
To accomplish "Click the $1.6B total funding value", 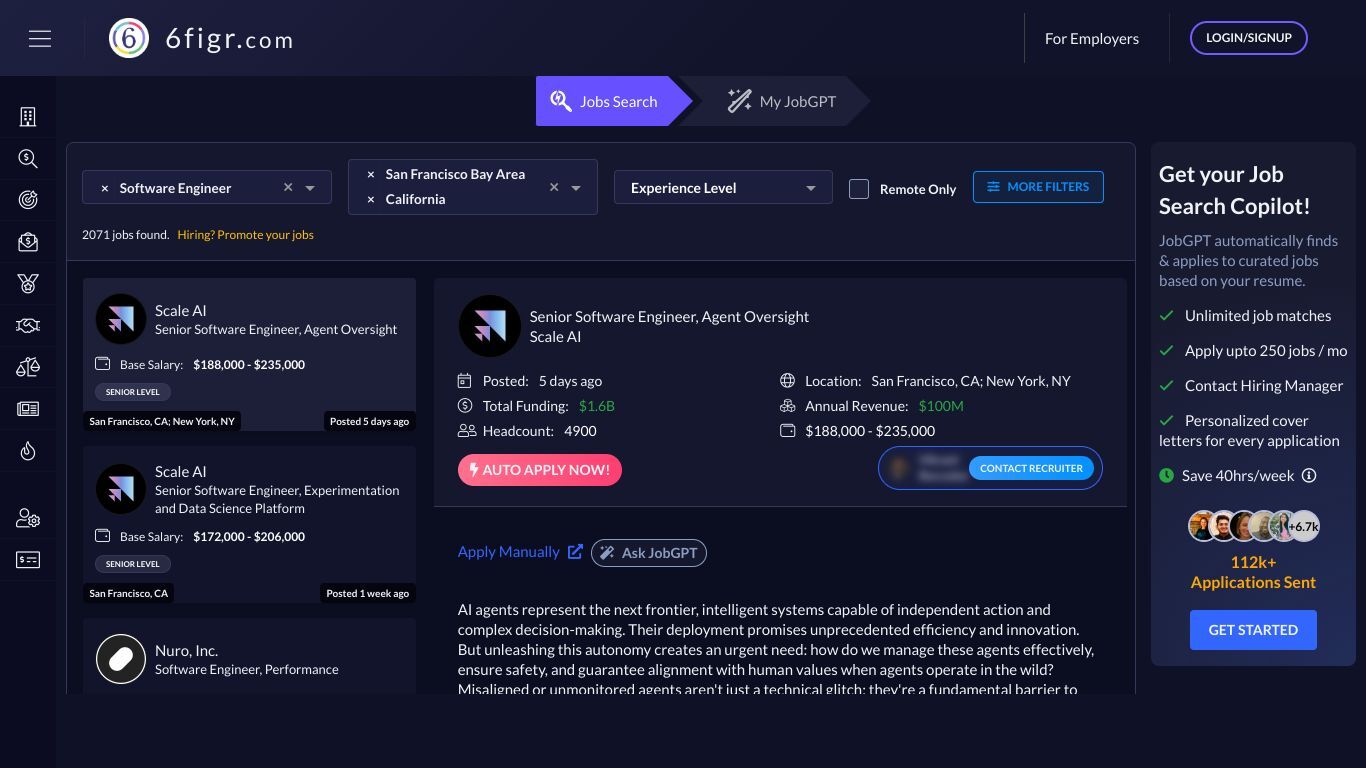I will pos(597,406).
